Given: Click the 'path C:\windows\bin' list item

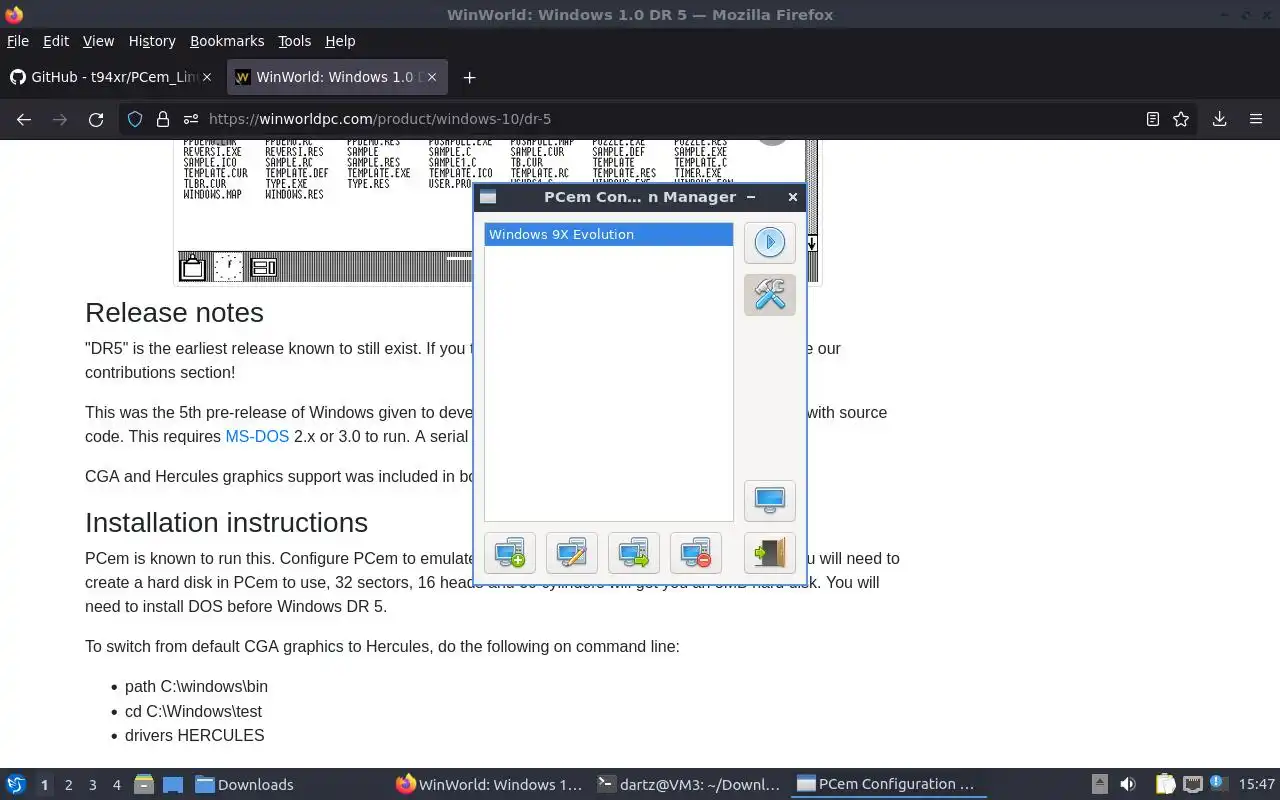Looking at the screenshot, I should coord(196,686).
